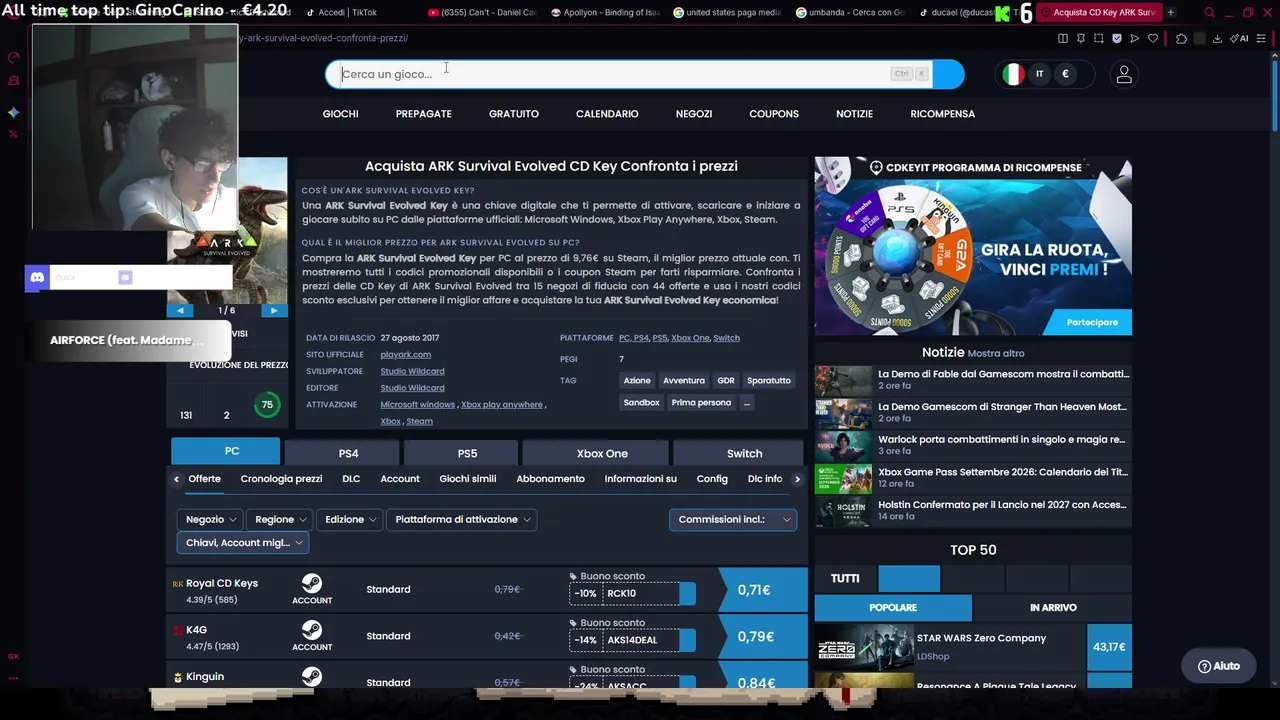
Task: Click the Sparatutto tag
Action: coord(769,380)
